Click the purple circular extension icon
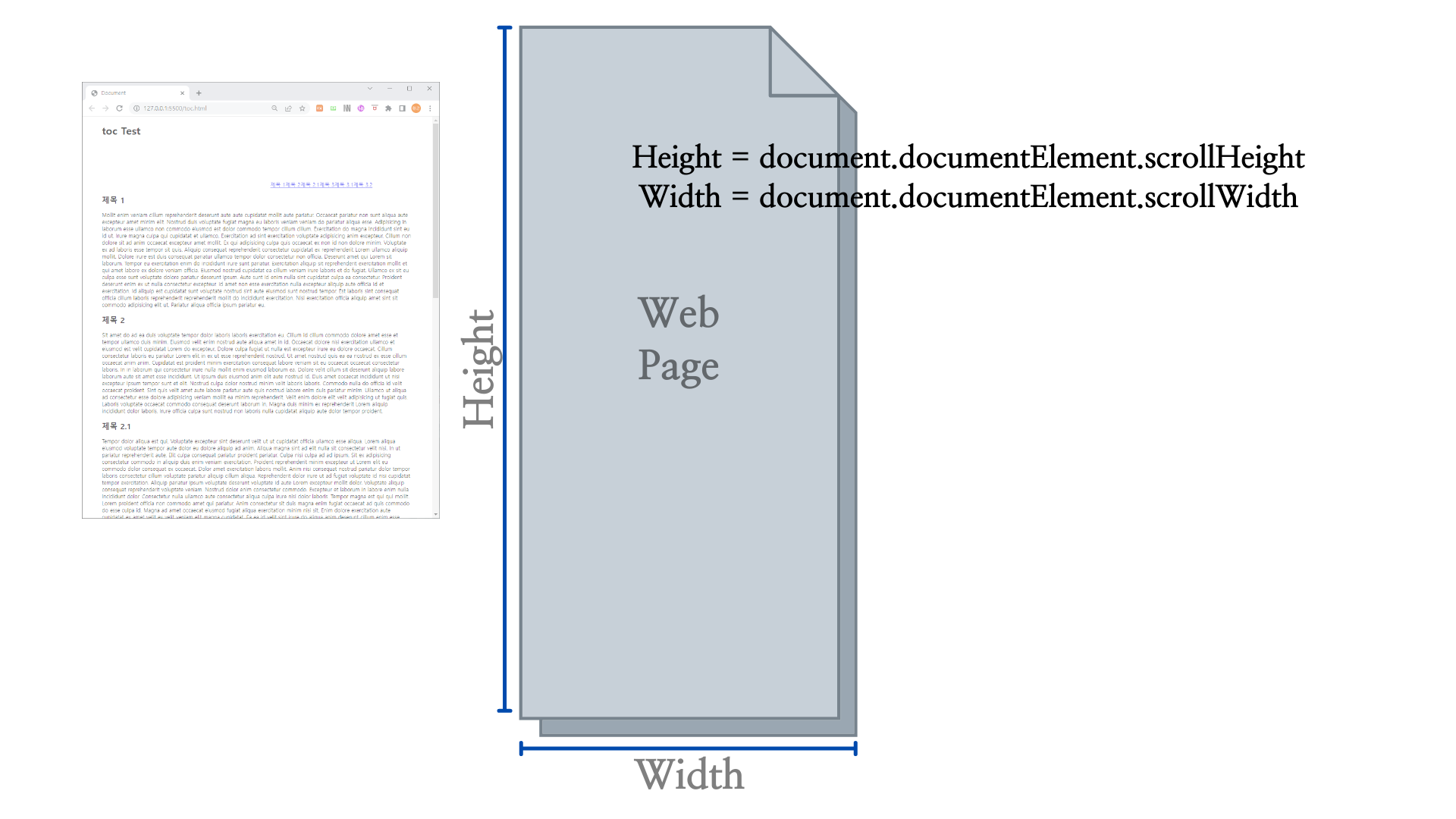Screen dimensions: 1456x819 361,108
